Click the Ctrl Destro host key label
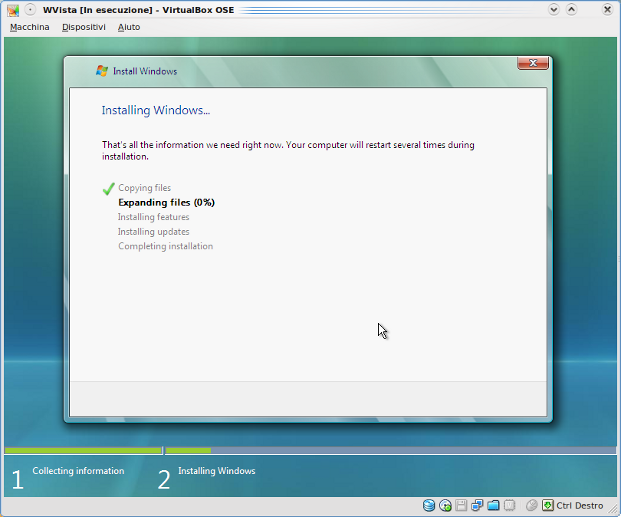Viewport: 621px width, 517px height. pyautogui.click(x=579, y=506)
